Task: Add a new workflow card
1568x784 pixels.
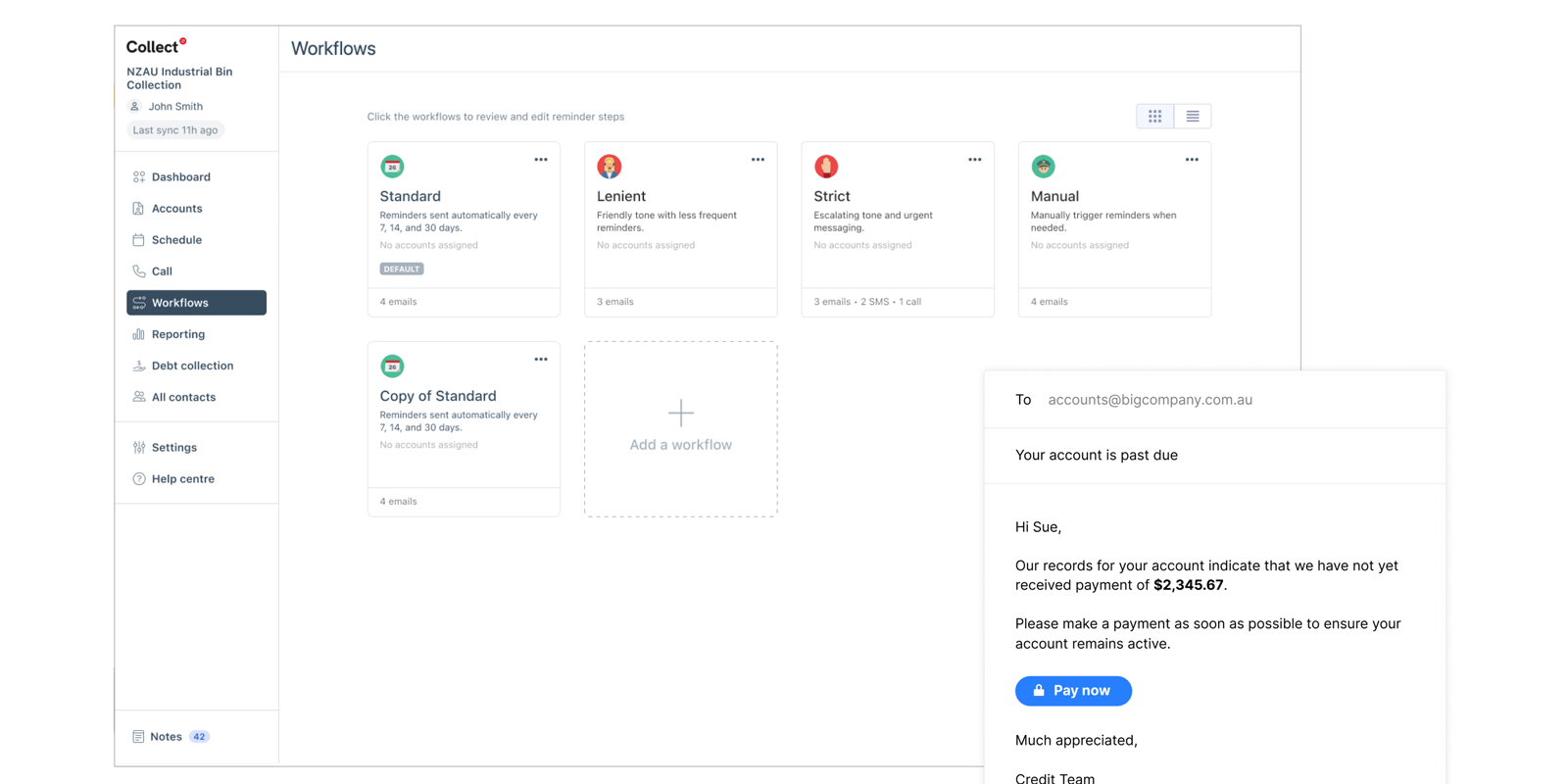Action: [680, 428]
